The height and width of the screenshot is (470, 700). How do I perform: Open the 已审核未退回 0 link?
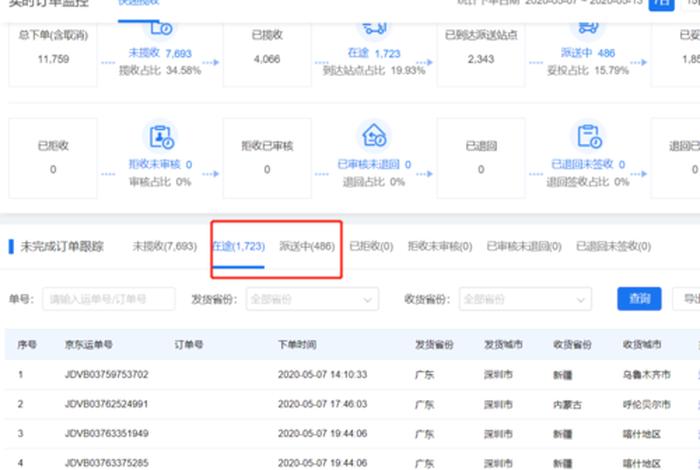tap(374, 164)
